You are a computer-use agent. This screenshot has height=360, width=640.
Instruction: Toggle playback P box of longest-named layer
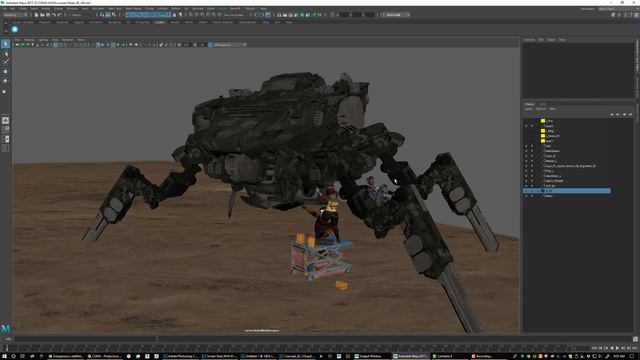[x=532, y=166]
